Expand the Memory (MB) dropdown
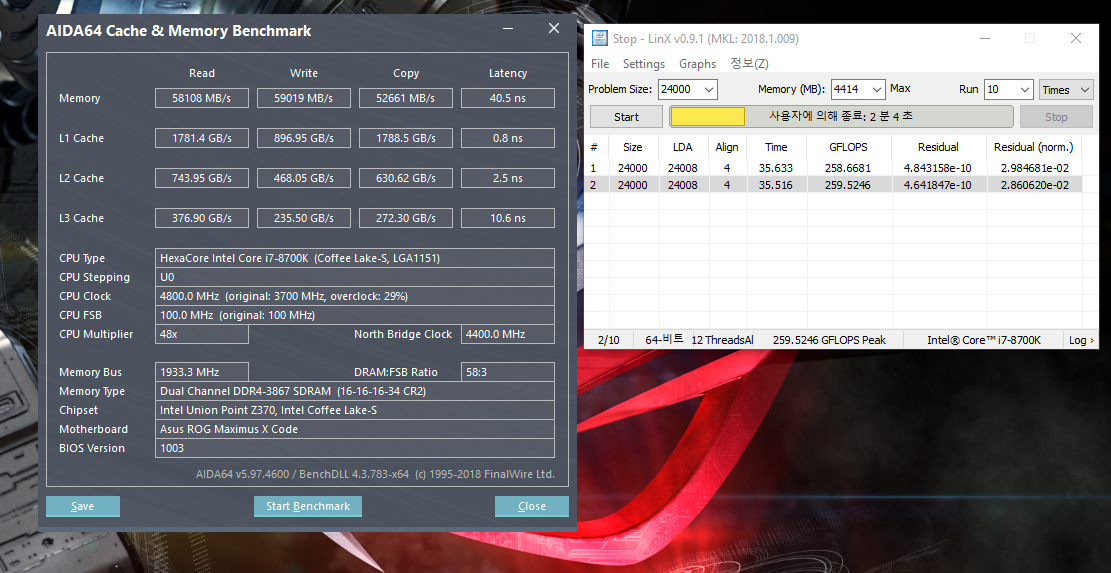1111x573 pixels. point(877,90)
